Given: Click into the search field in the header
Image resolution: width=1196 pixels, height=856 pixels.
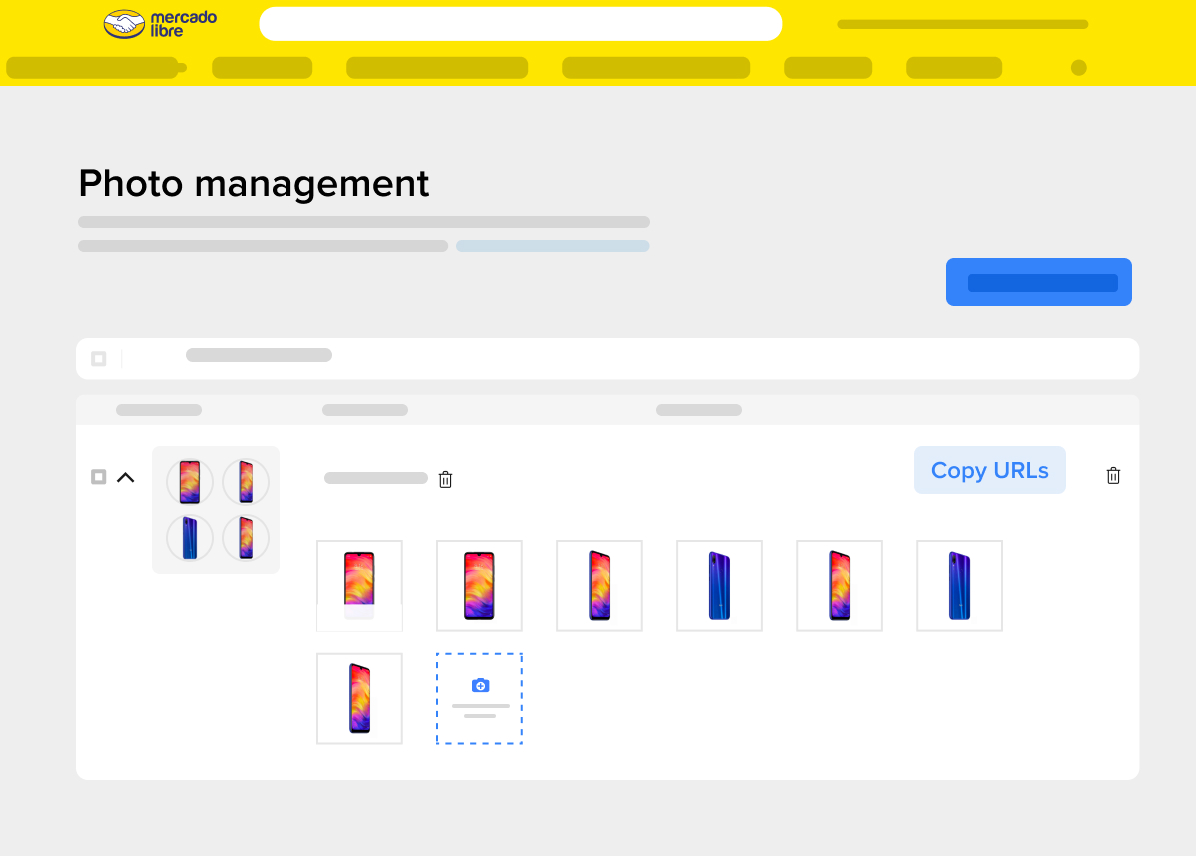Looking at the screenshot, I should [520, 24].
